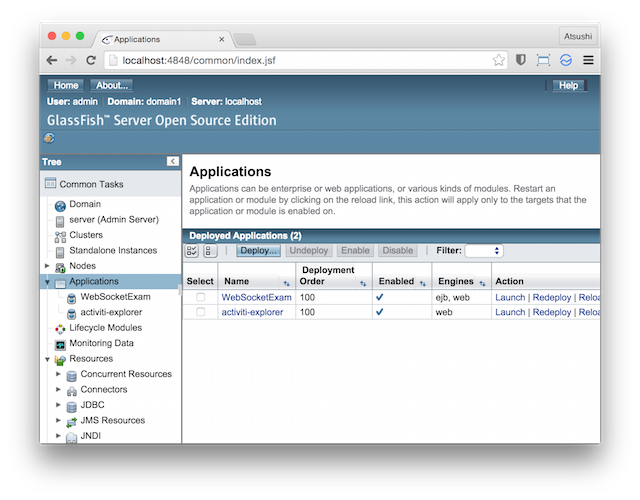The width and height of the screenshot is (640, 500).
Task: Open the Filter dropdown
Action: (x=484, y=251)
